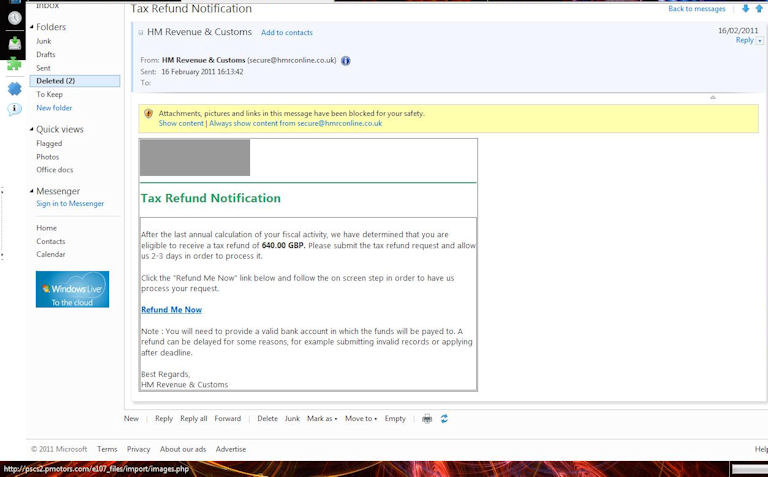Screen dimensions: 768x477
Task: Go to previous message with up arrow
Action: tap(760, 9)
